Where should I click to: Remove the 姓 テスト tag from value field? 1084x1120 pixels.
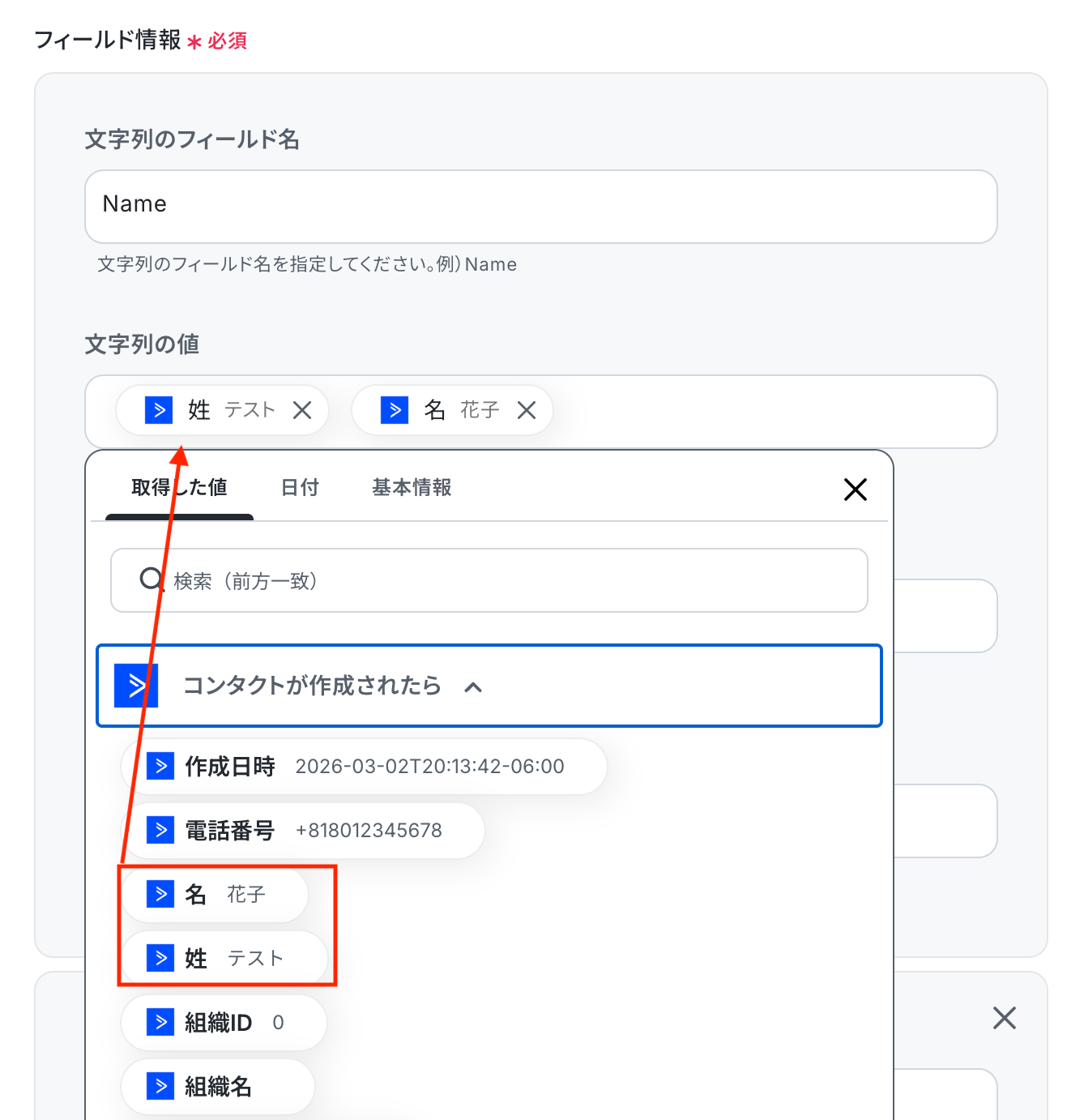pyautogui.click(x=302, y=410)
